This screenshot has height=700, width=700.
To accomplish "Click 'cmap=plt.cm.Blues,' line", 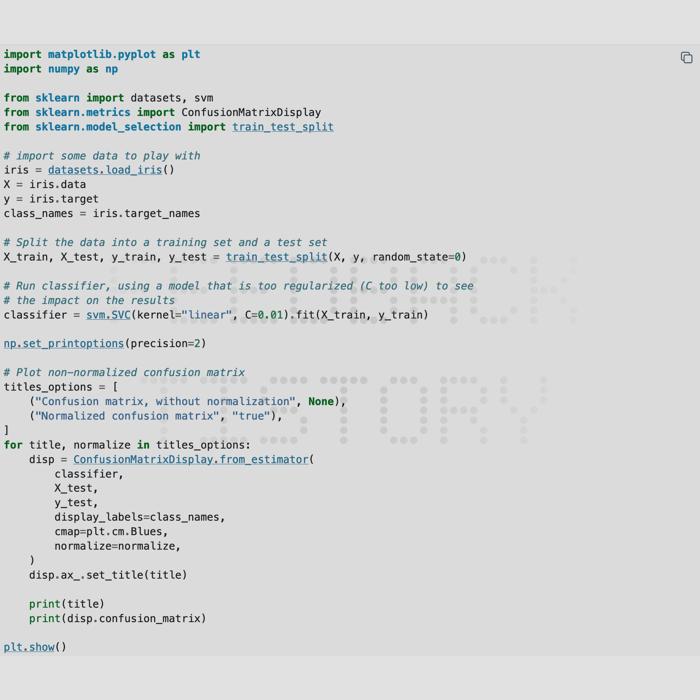I will coord(111,532).
